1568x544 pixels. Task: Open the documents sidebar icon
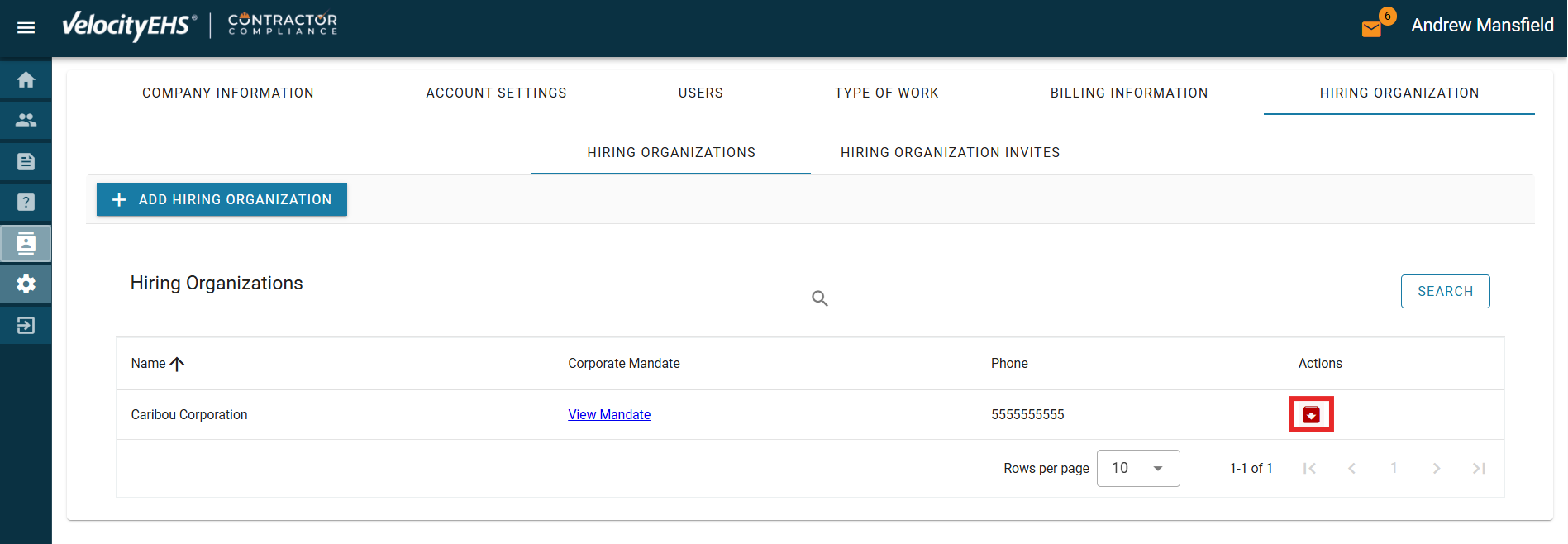point(26,161)
